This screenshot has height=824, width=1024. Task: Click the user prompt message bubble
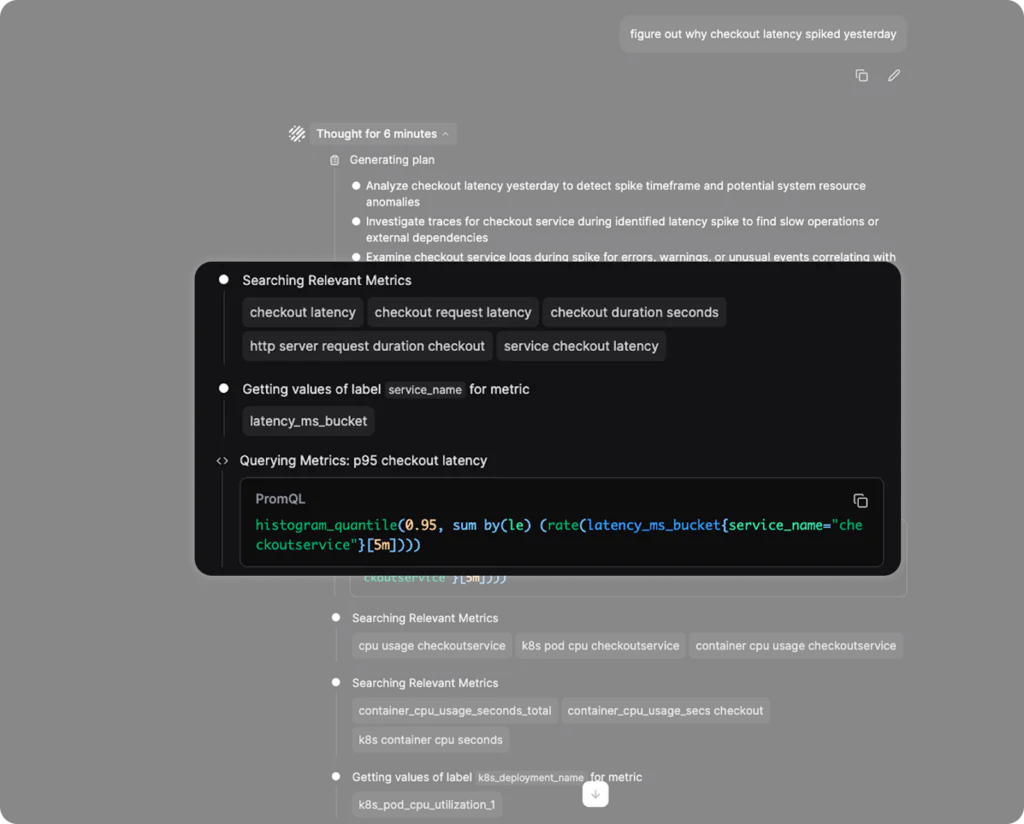(763, 34)
